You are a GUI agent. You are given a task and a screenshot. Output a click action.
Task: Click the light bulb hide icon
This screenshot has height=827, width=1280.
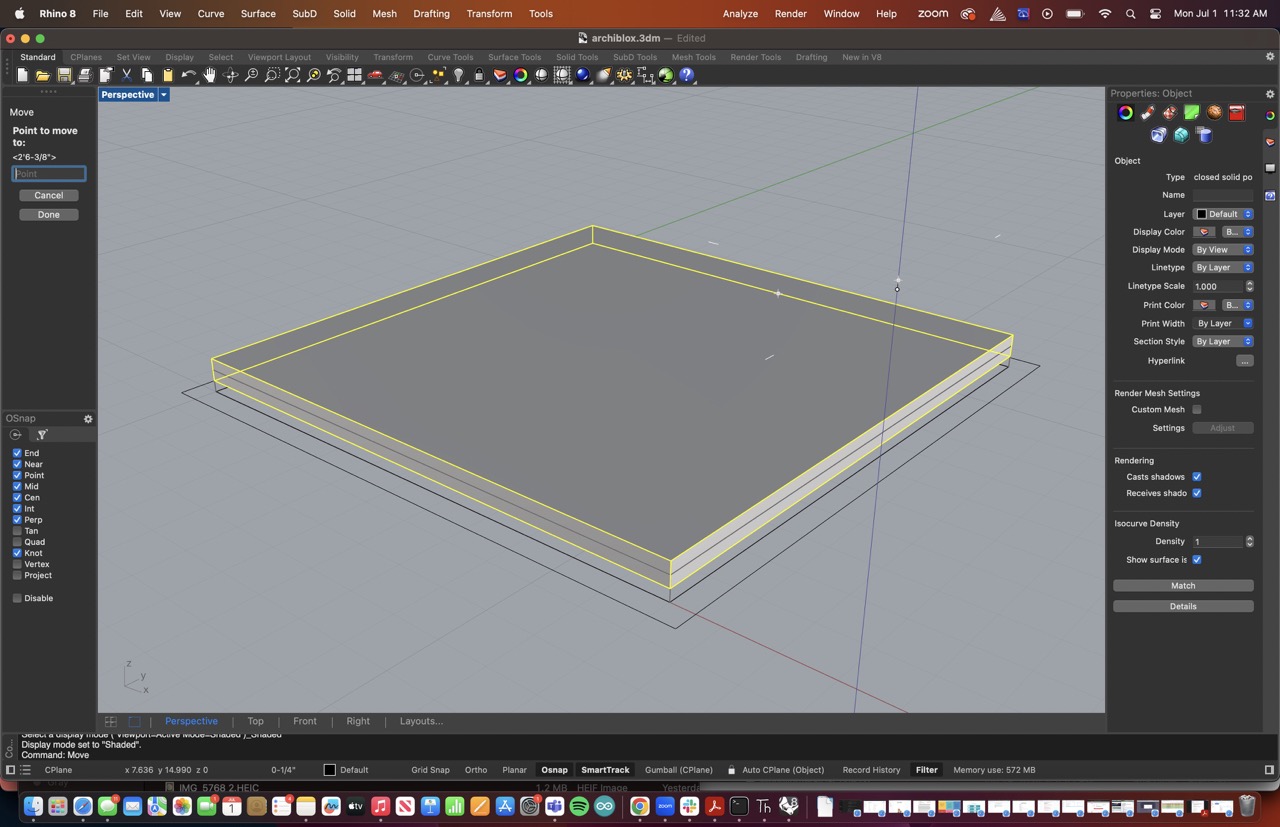click(459, 75)
